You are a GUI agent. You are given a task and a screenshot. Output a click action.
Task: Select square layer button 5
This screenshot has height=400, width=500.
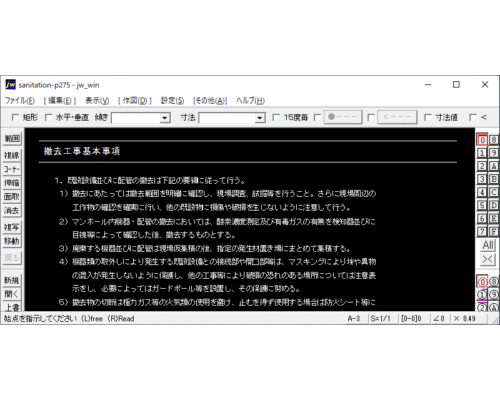tap(482, 205)
